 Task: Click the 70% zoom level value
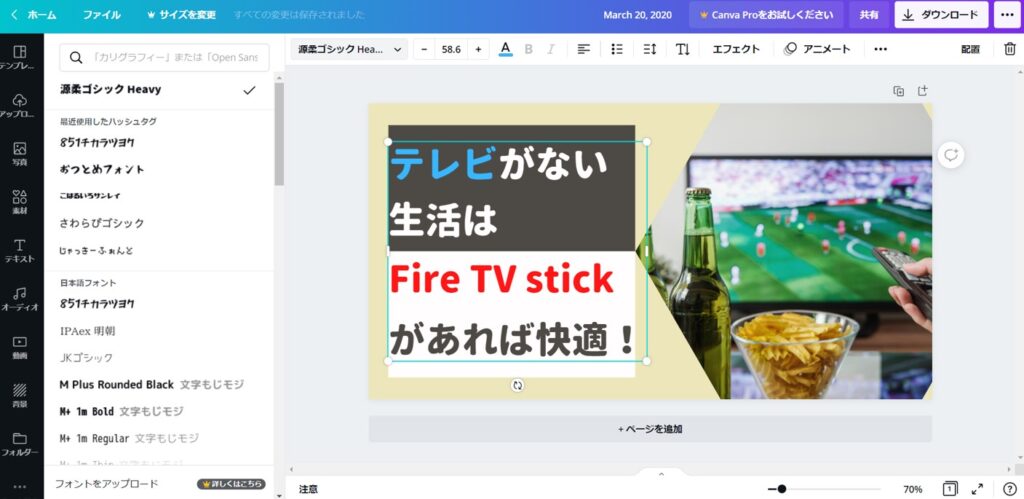click(x=912, y=489)
